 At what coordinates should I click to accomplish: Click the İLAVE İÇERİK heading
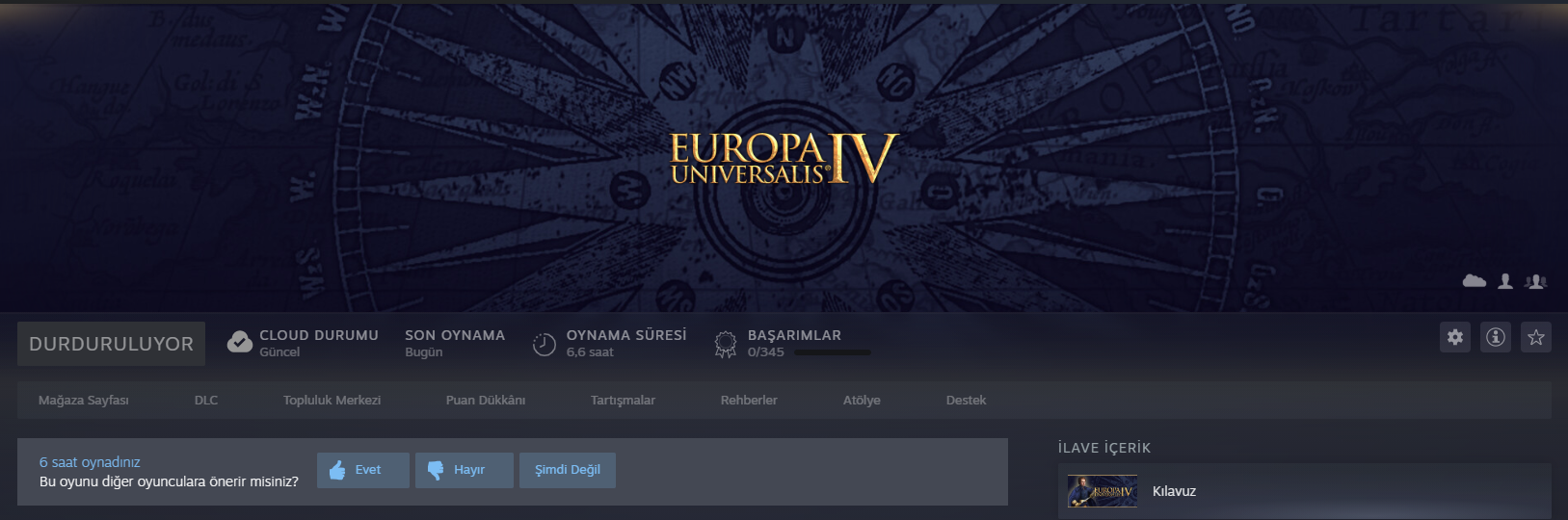[1104, 448]
